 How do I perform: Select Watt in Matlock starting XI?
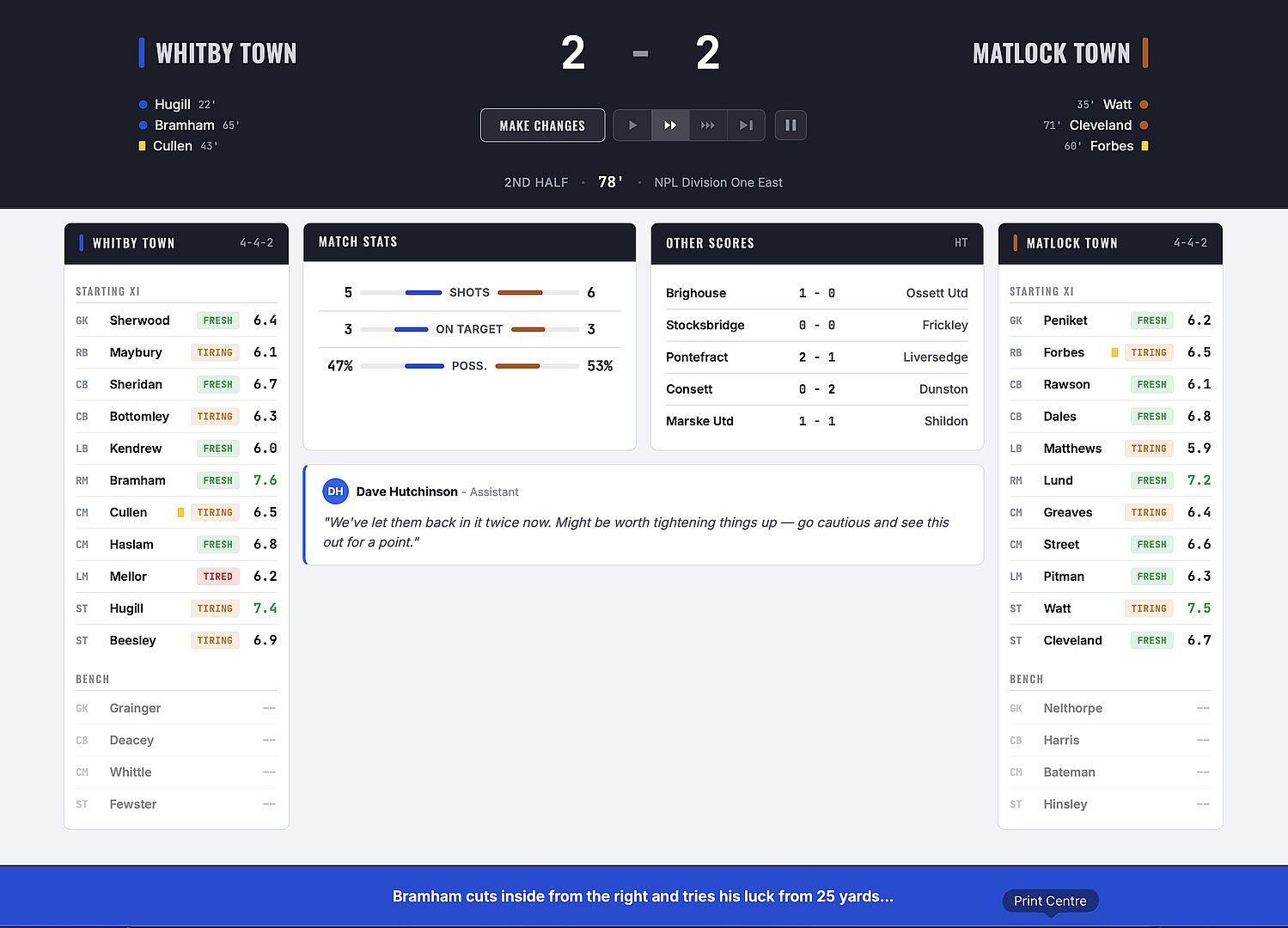(x=1110, y=608)
